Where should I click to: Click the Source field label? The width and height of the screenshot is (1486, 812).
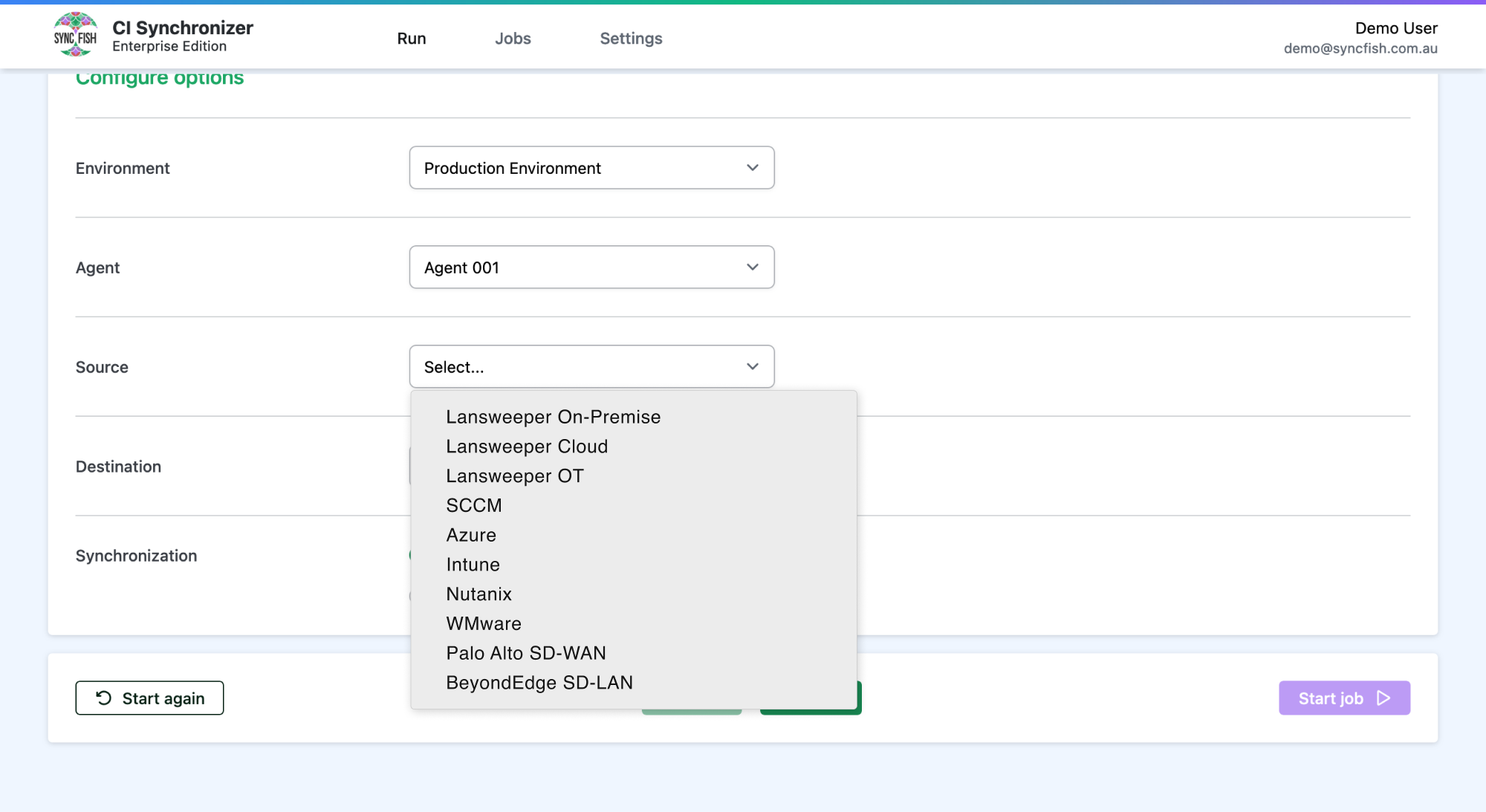tap(102, 367)
